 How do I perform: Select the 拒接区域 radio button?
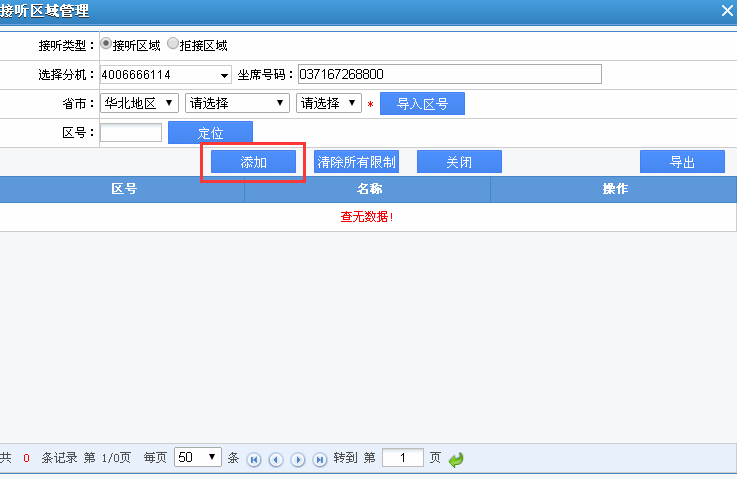[172, 45]
